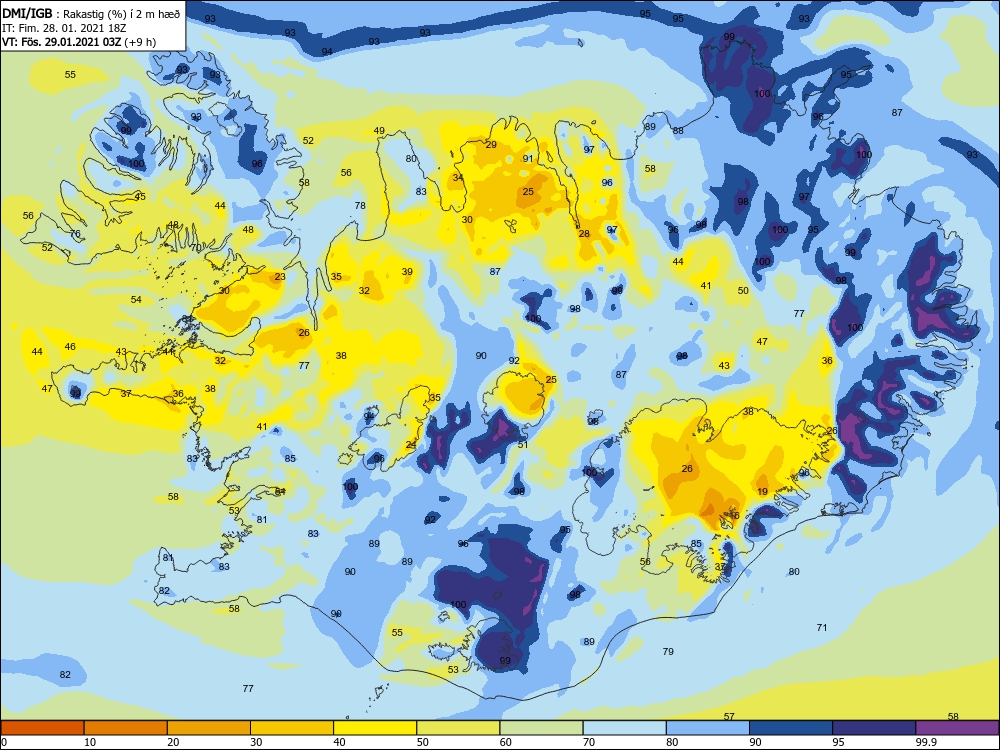Select the bright yellow 40–50 legend swatch

(x=375, y=728)
